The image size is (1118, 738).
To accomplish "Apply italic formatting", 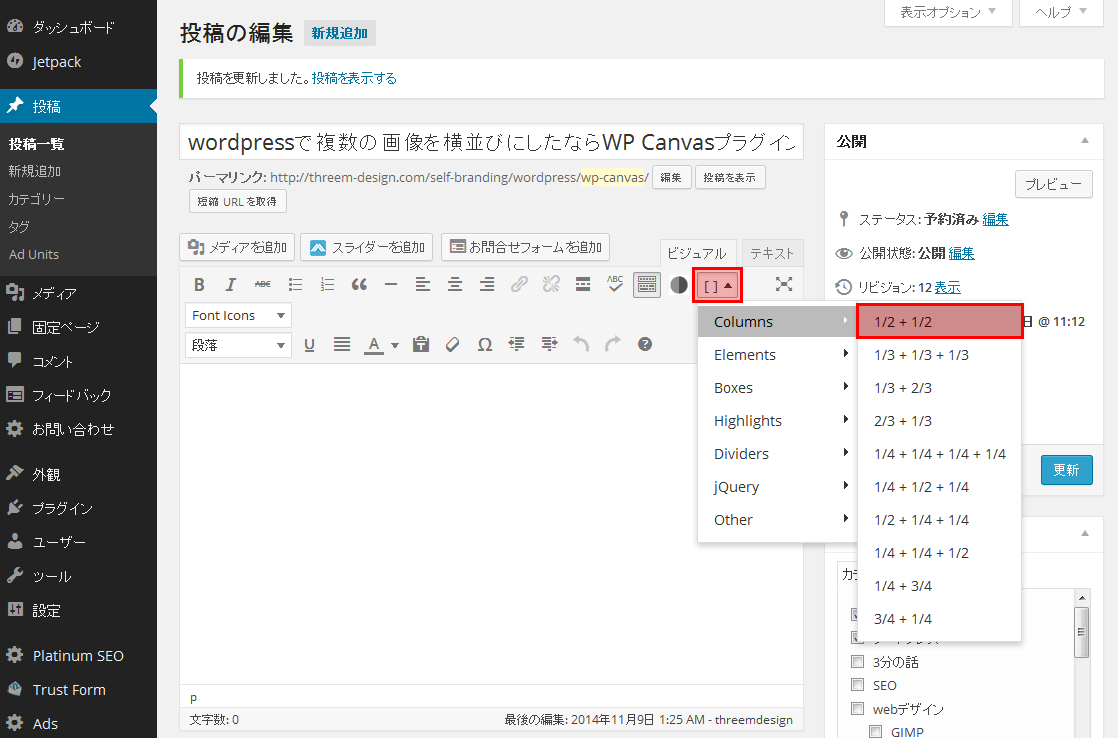I will click(x=230, y=285).
